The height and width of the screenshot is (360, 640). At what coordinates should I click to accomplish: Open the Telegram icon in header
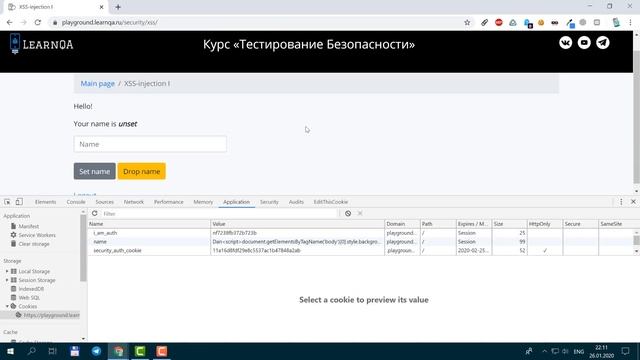coord(603,42)
